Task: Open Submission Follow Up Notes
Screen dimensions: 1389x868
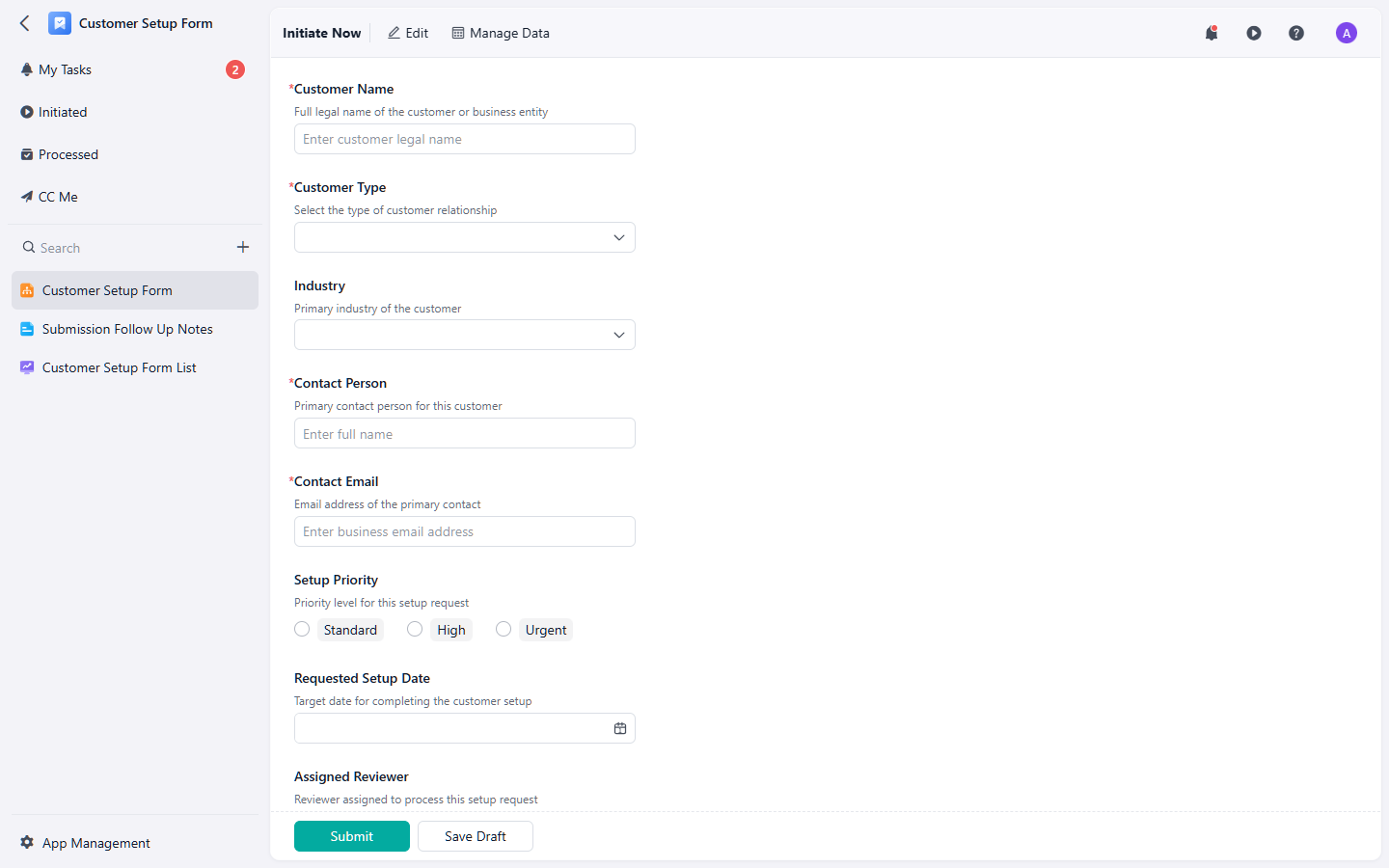Action: [x=135, y=329]
